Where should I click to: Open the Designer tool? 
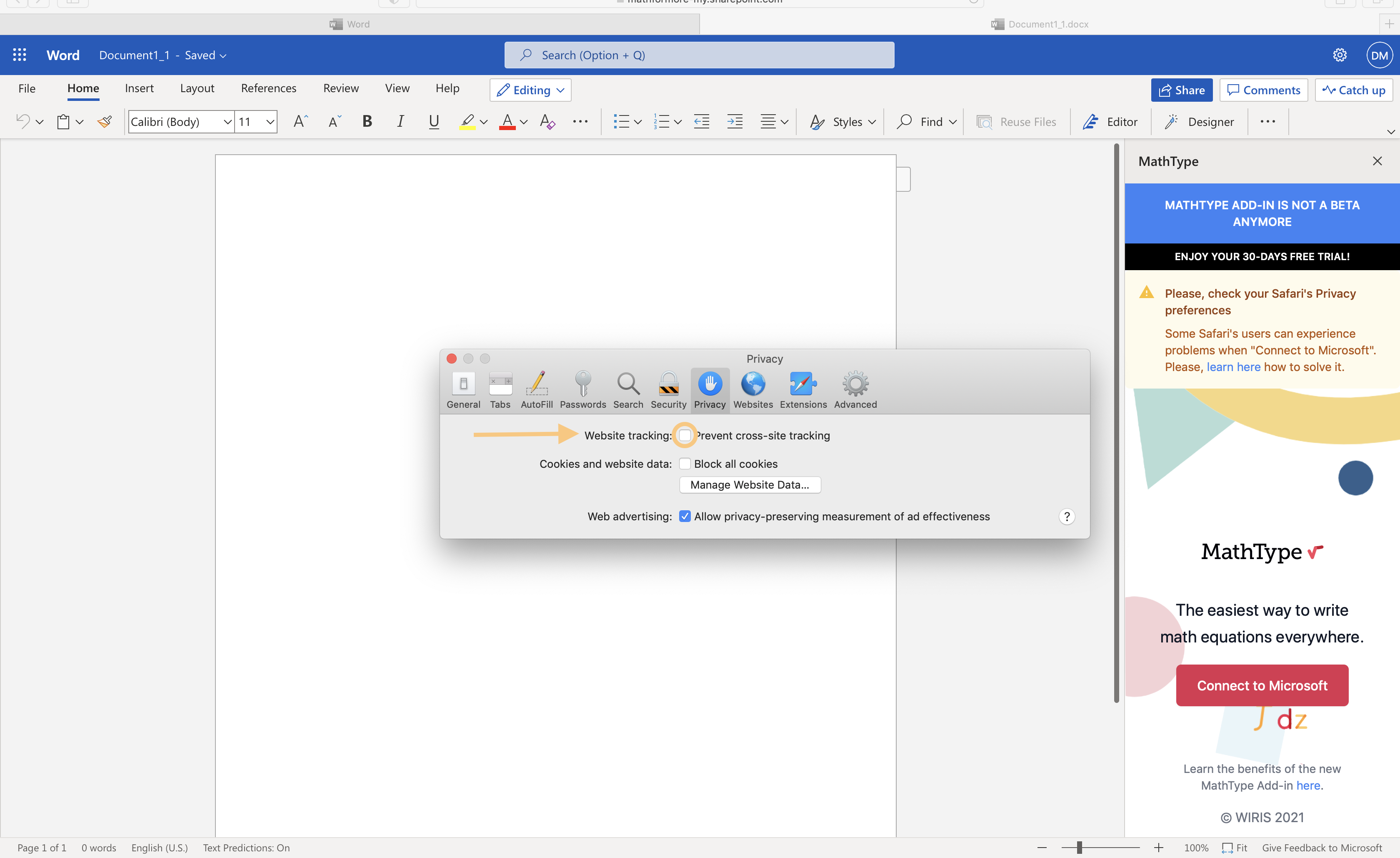click(x=1199, y=122)
